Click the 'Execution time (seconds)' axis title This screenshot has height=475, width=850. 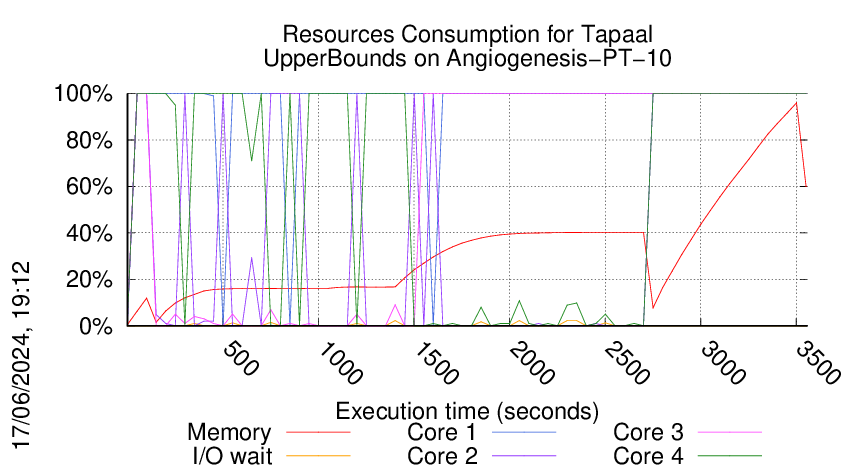pyautogui.click(x=467, y=411)
